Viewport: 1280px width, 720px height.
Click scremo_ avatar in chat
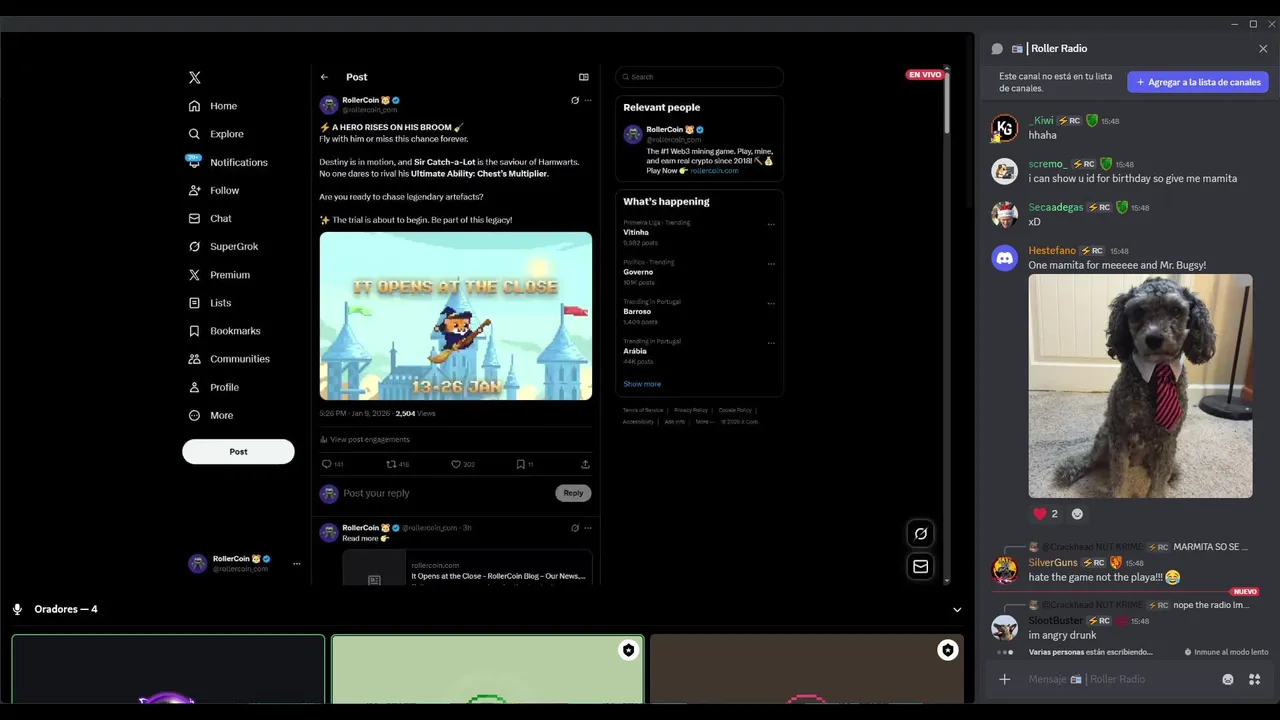[1005, 171]
